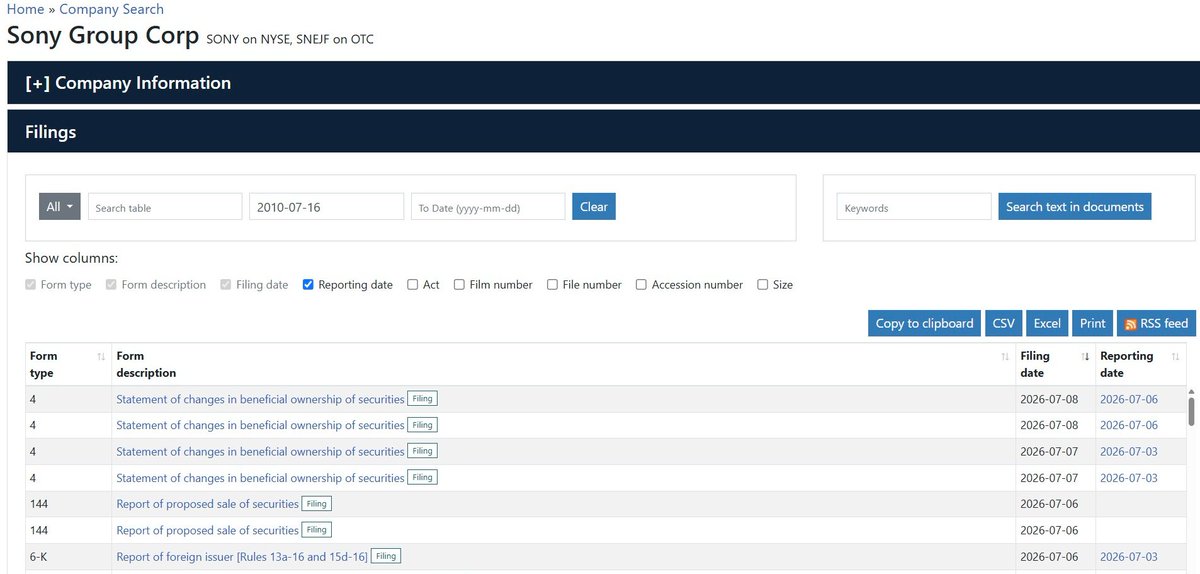Clear the date filters

coord(594,207)
